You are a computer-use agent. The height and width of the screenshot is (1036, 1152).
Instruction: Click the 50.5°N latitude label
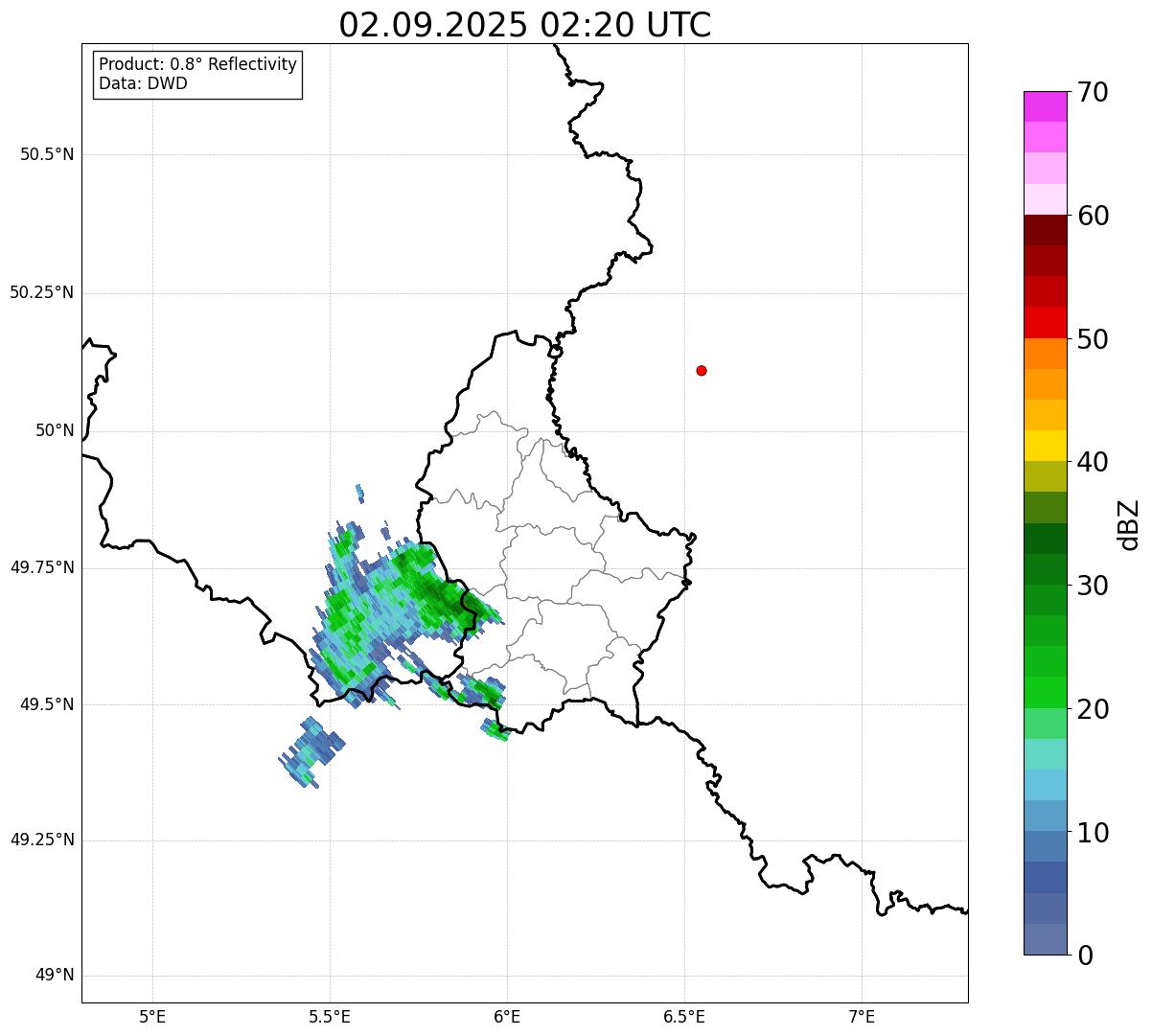pyautogui.click(x=47, y=154)
